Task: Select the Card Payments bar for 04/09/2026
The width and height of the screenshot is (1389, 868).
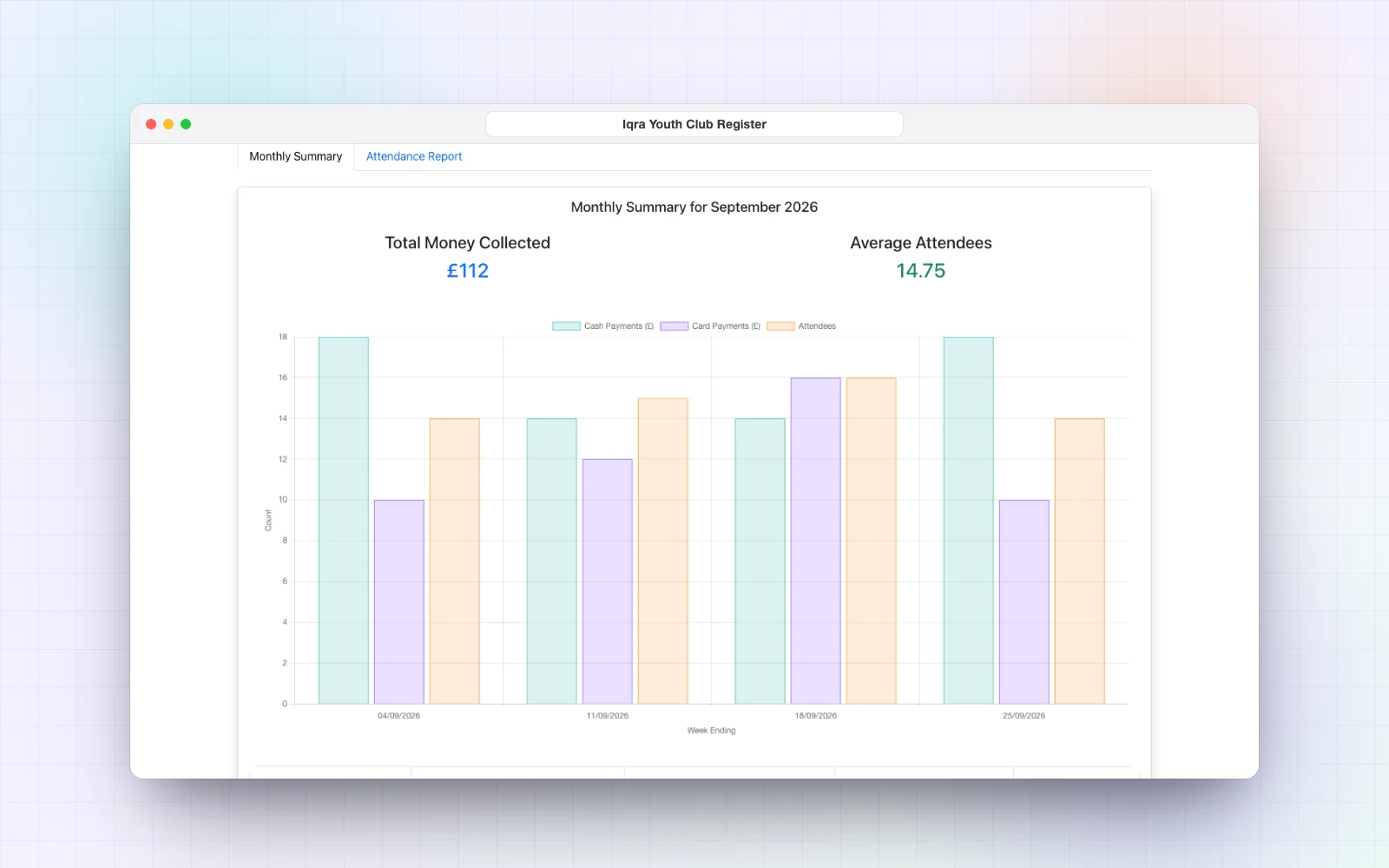Action: (x=399, y=602)
